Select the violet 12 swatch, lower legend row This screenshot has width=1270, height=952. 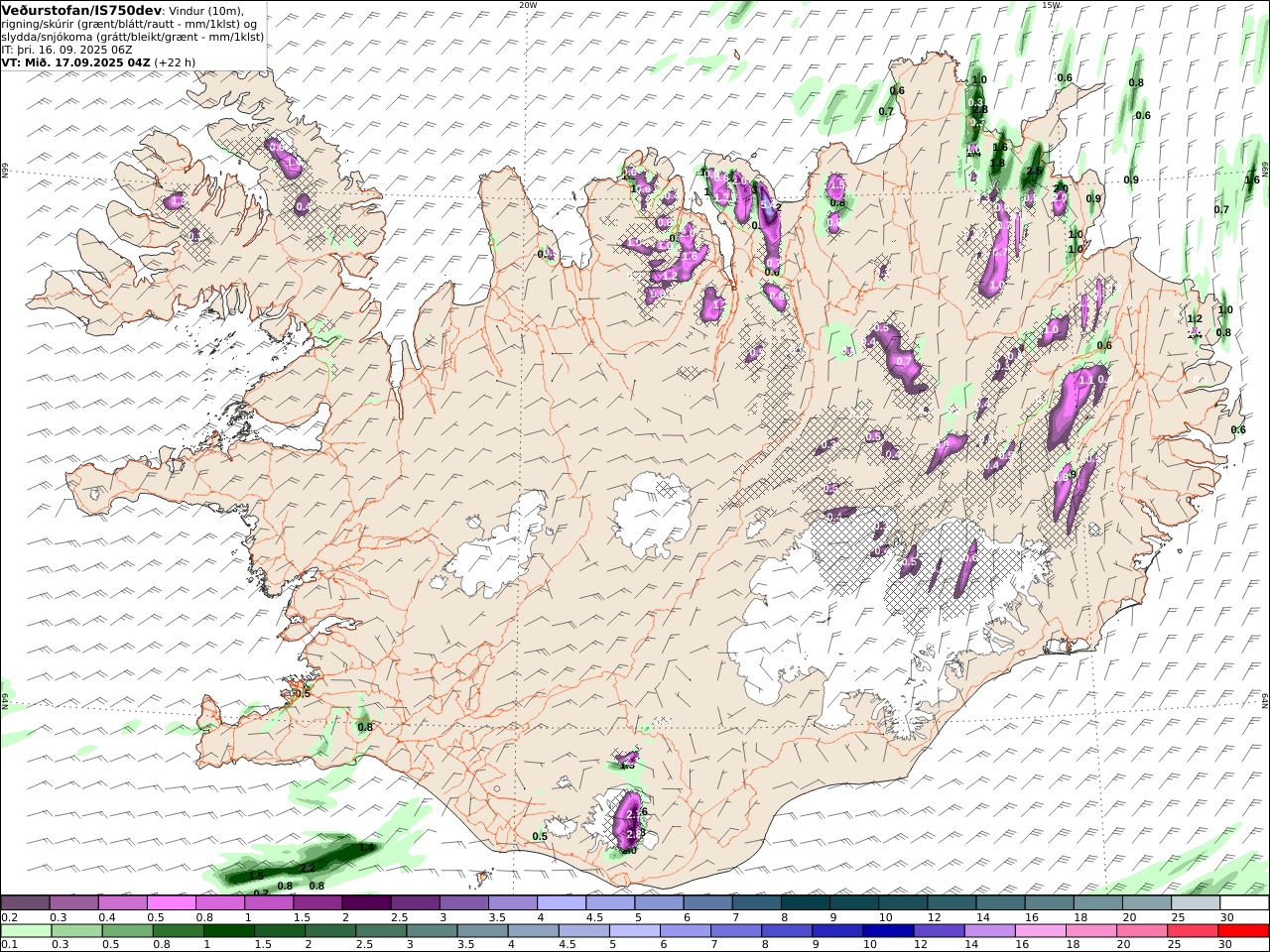pos(939,931)
